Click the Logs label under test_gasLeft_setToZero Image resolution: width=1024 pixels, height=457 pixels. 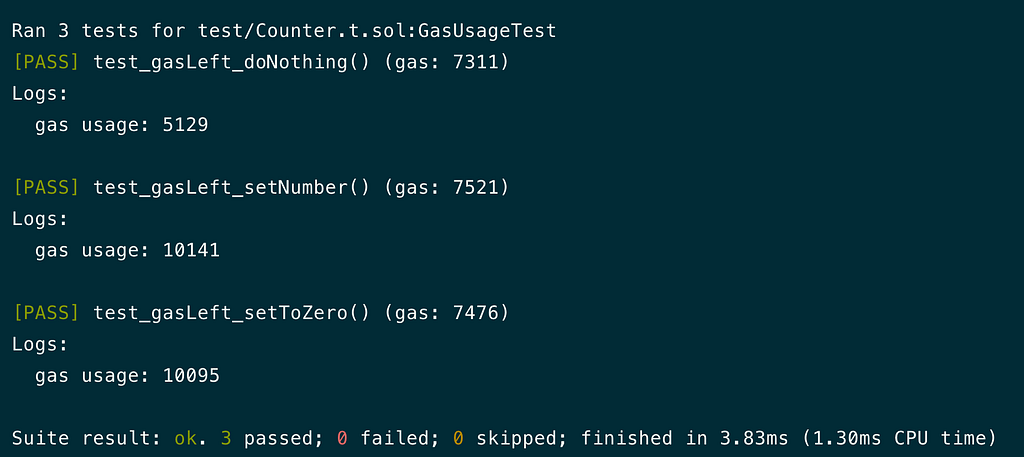tap(40, 344)
